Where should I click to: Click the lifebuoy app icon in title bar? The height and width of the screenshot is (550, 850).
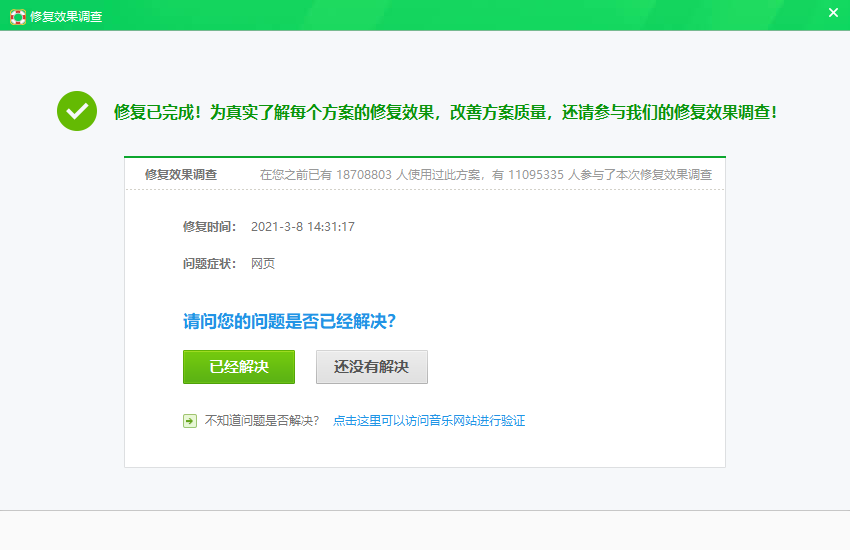(17, 17)
